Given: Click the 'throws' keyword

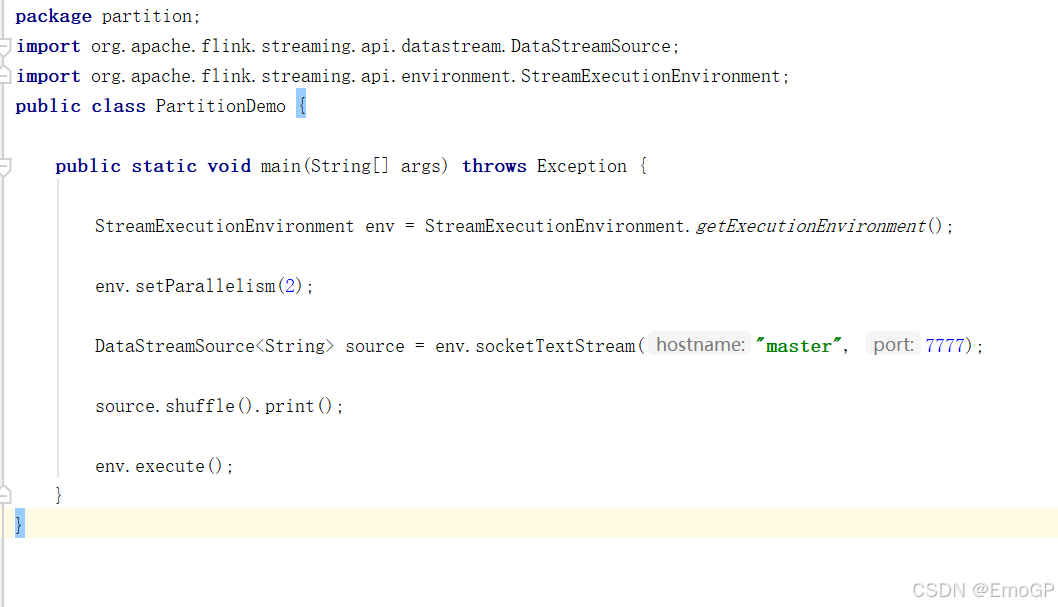Looking at the screenshot, I should pyautogui.click(x=494, y=166).
